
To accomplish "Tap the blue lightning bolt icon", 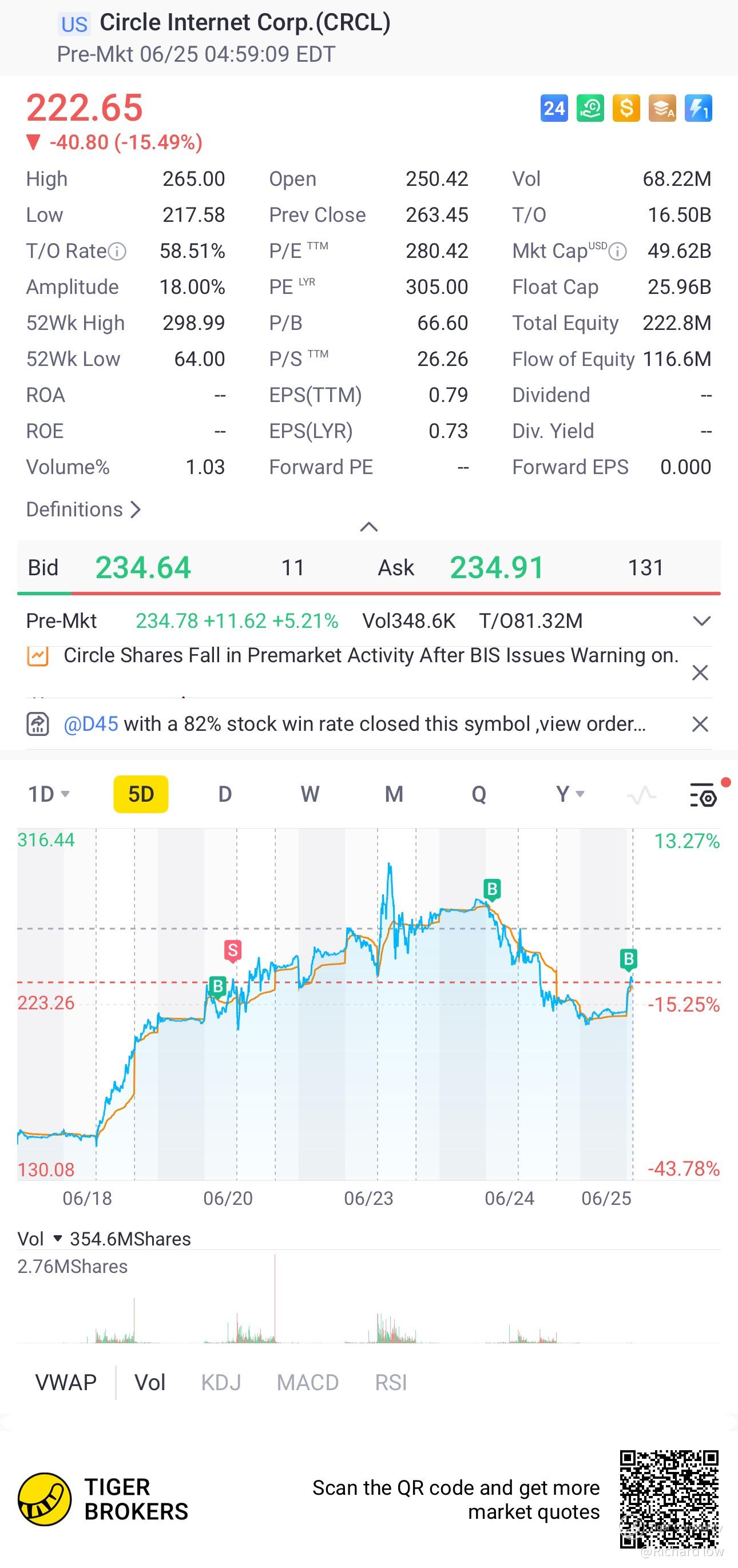I will click(698, 108).
